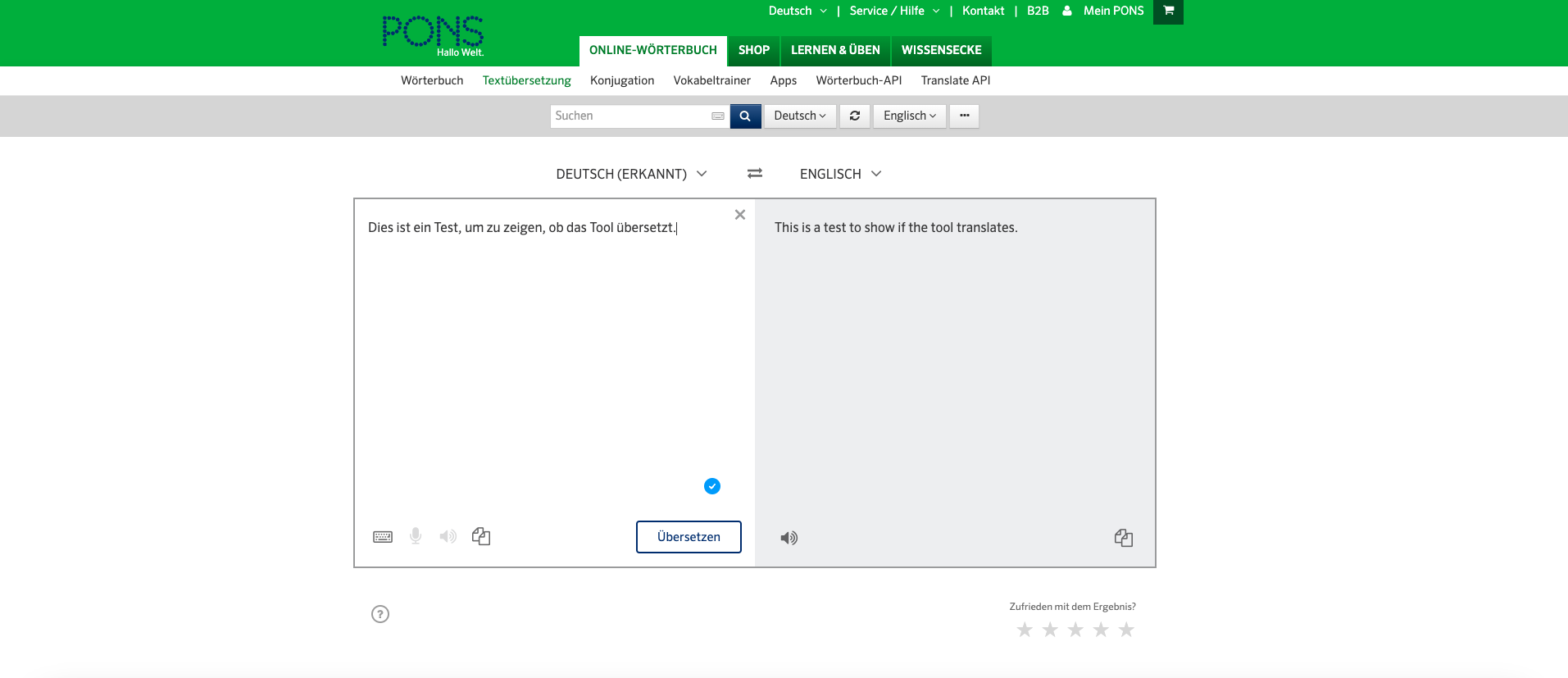Click the Mein PONS user icon

[x=1067, y=11]
